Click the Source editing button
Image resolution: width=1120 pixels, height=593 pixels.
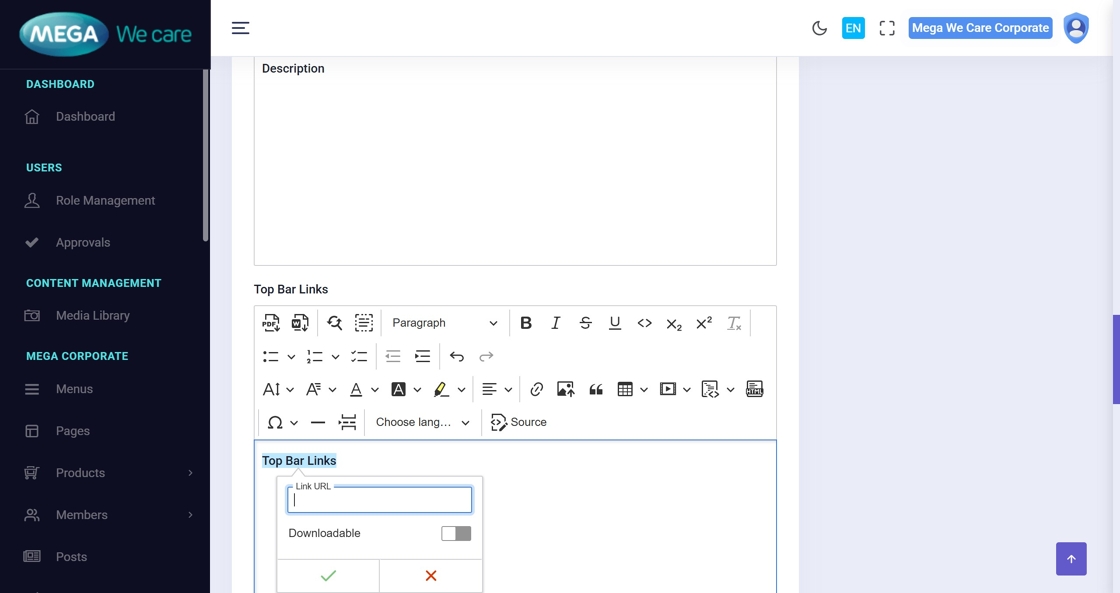point(519,422)
